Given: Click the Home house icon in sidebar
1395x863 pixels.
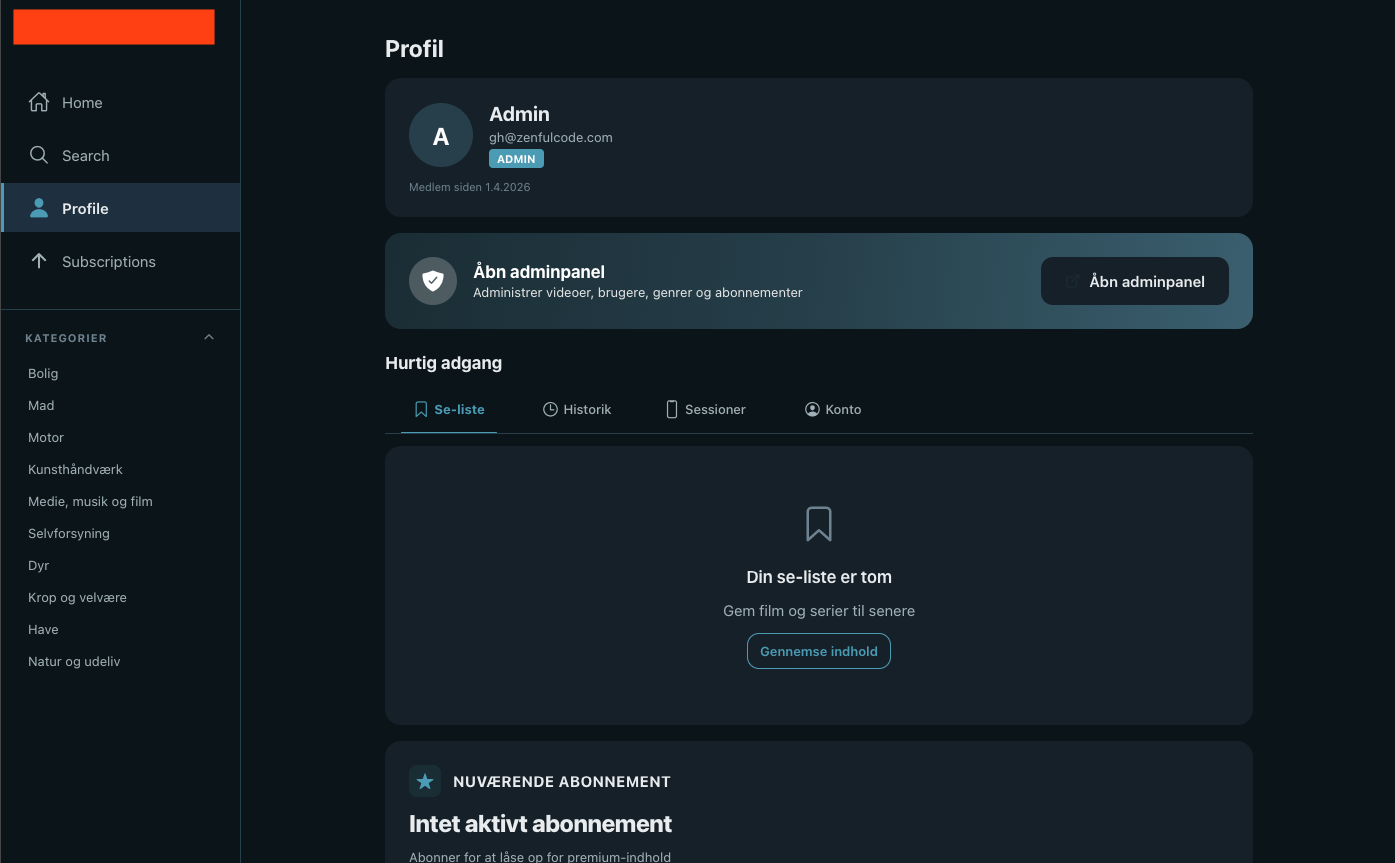Looking at the screenshot, I should point(39,102).
